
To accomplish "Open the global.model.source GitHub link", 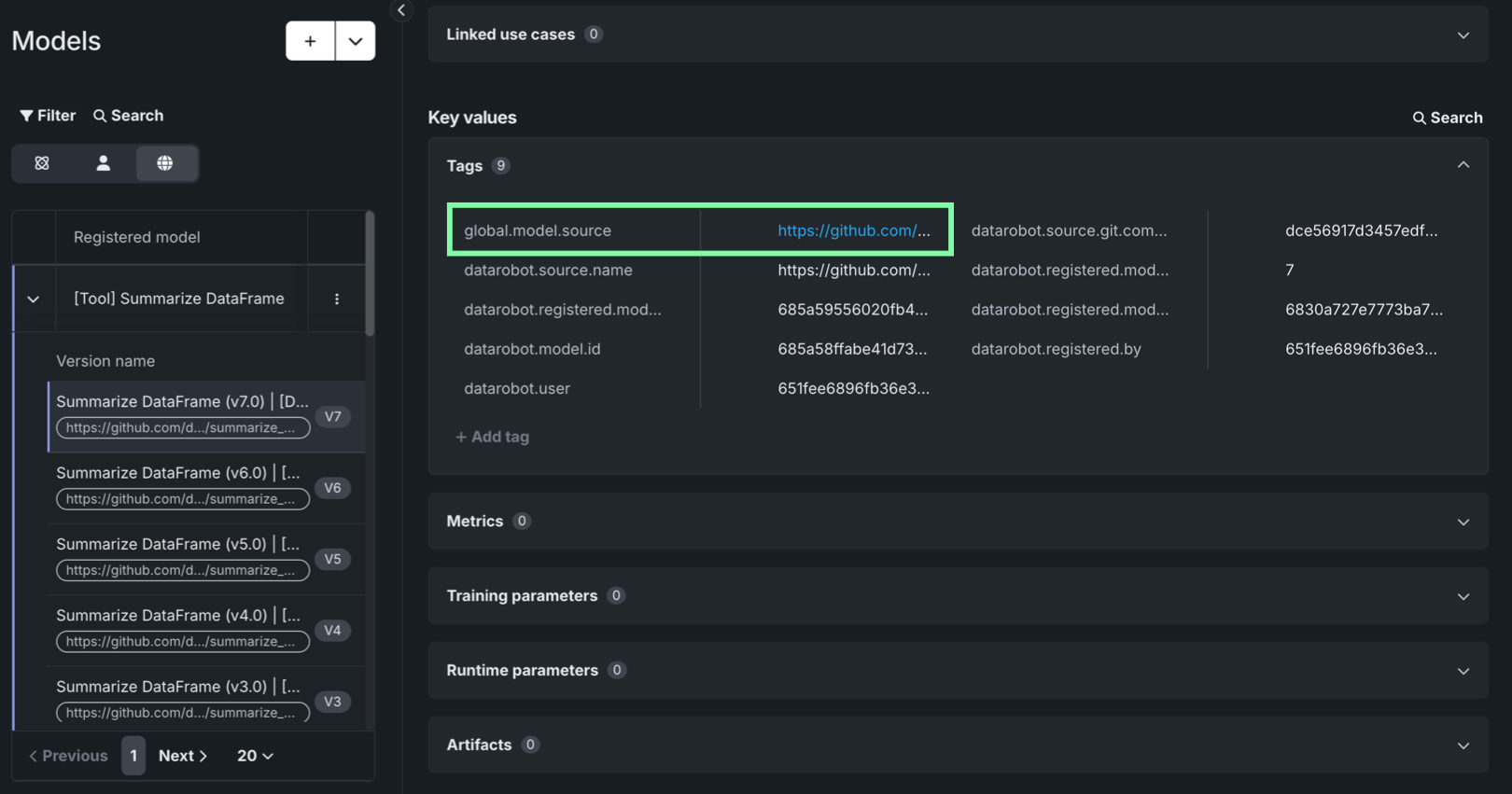I will [x=853, y=230].
